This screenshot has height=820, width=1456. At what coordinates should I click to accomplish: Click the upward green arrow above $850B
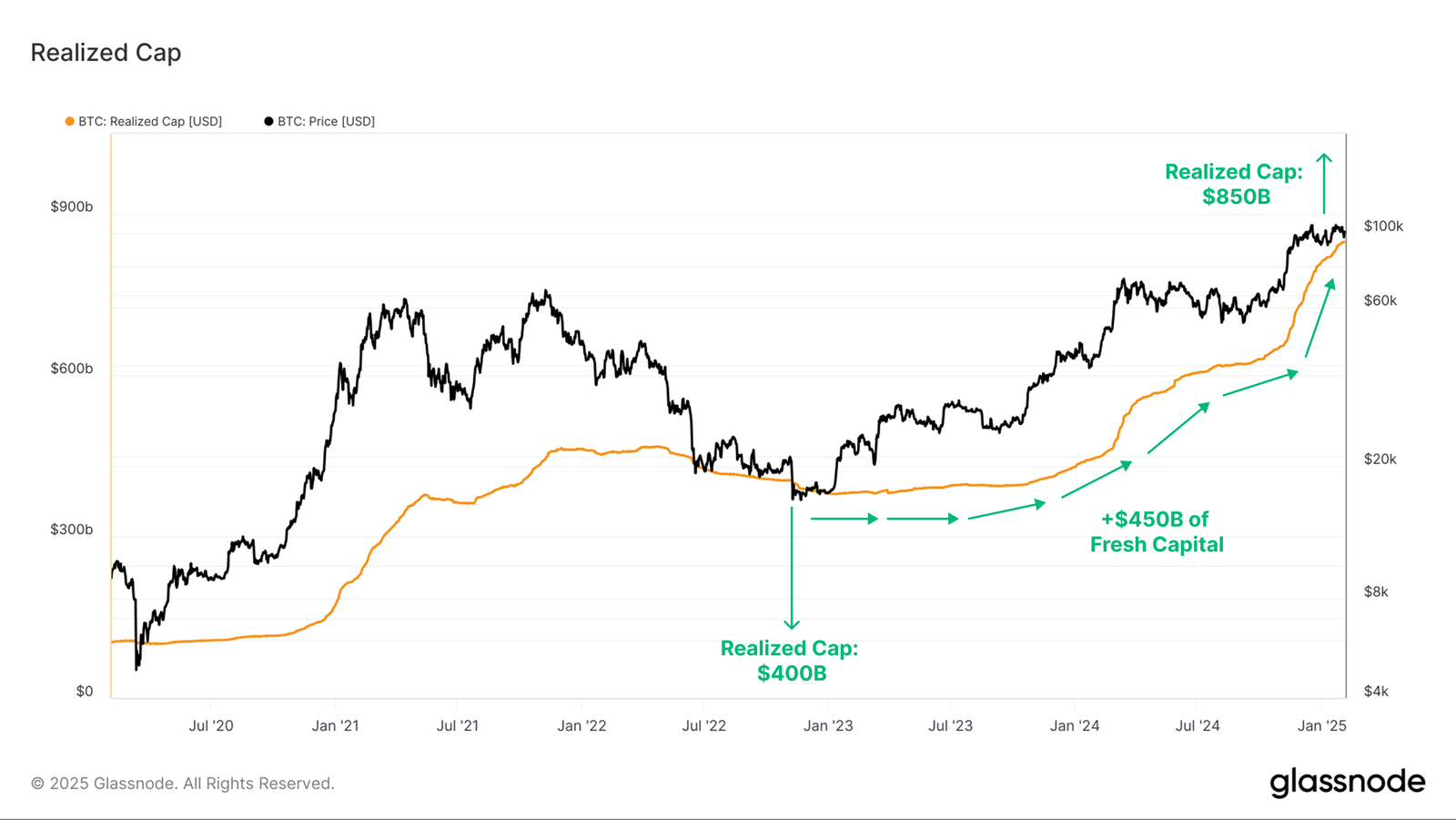(1324, 183)
